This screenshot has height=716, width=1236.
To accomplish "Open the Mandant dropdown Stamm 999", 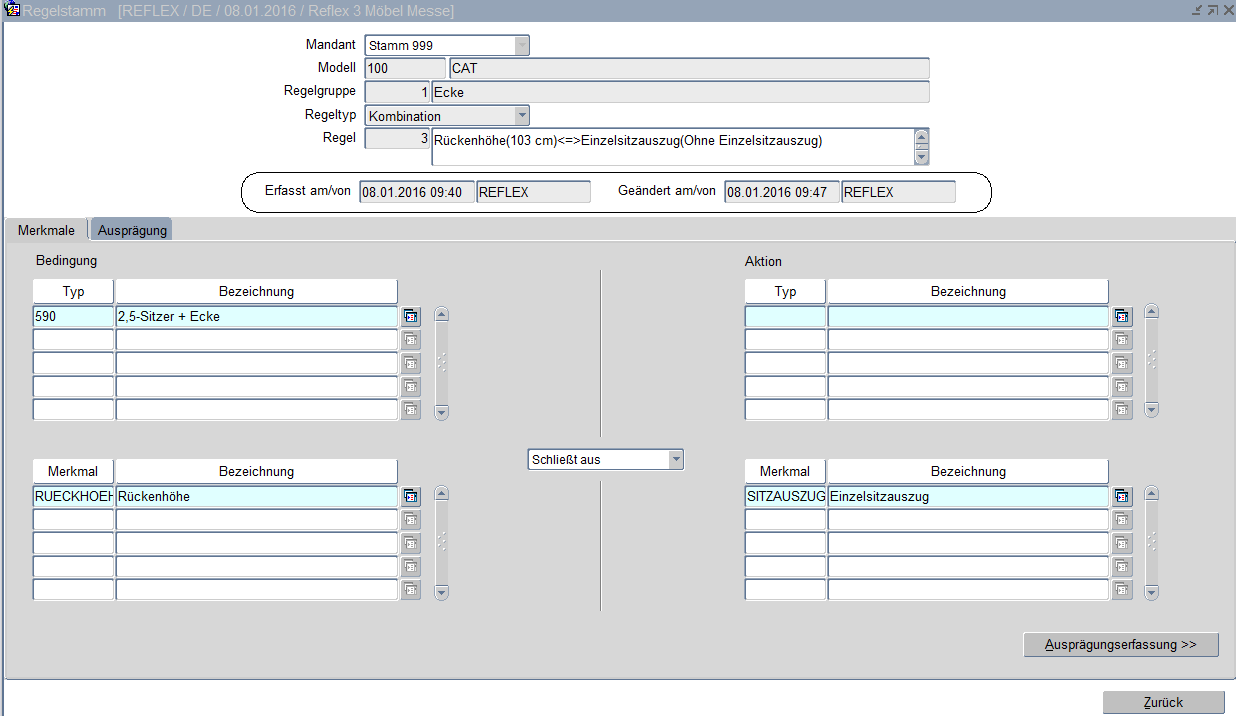I will 521,45.
